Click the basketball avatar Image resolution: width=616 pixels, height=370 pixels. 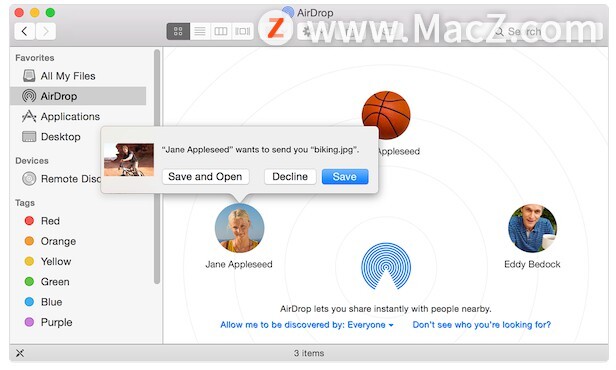pos(386,115)
